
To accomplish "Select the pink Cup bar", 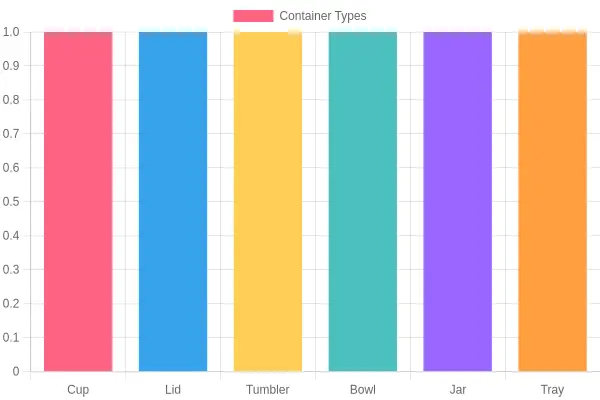I will point(78,202).
